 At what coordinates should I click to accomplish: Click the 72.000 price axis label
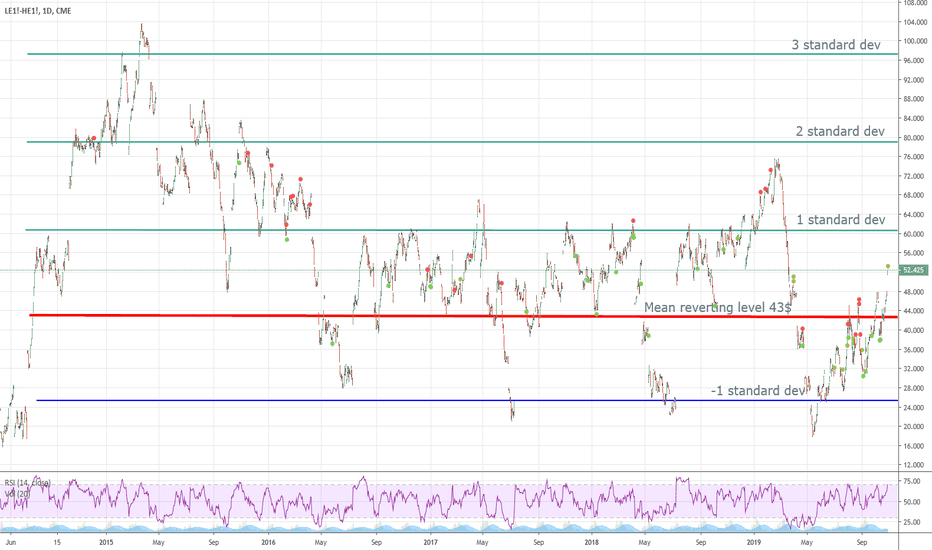(915, 176)
